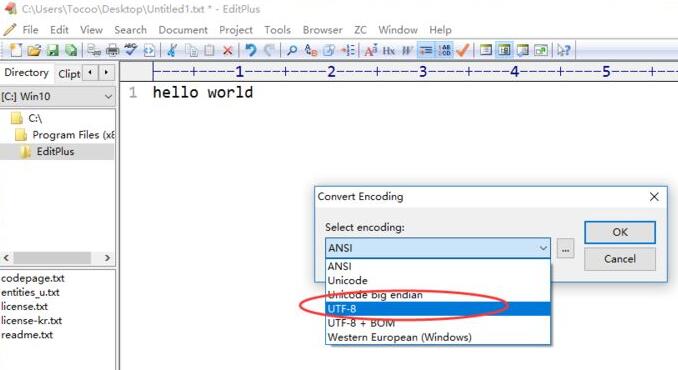Click the Cut scissors icon
The width and height of the screenshot is (678, 370).
(172, 51)
